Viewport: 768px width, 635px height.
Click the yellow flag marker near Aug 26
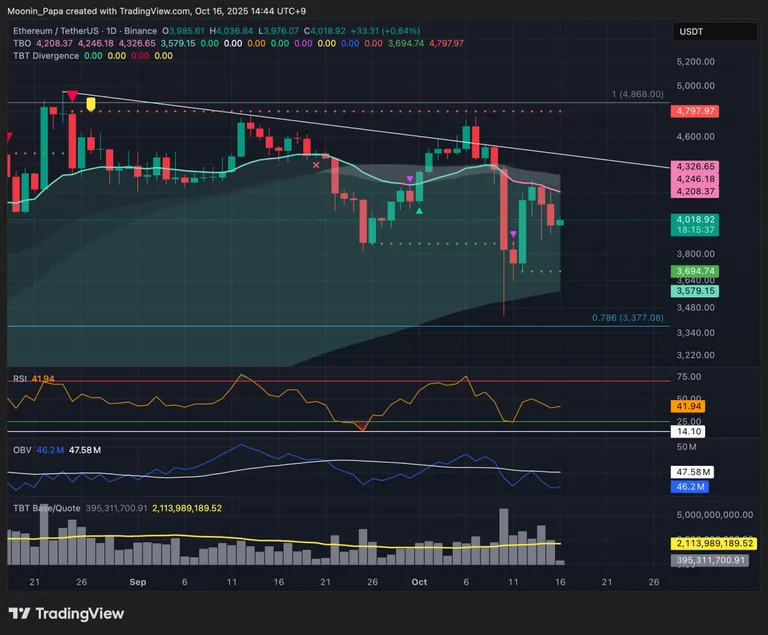click(x=91, y=103)
